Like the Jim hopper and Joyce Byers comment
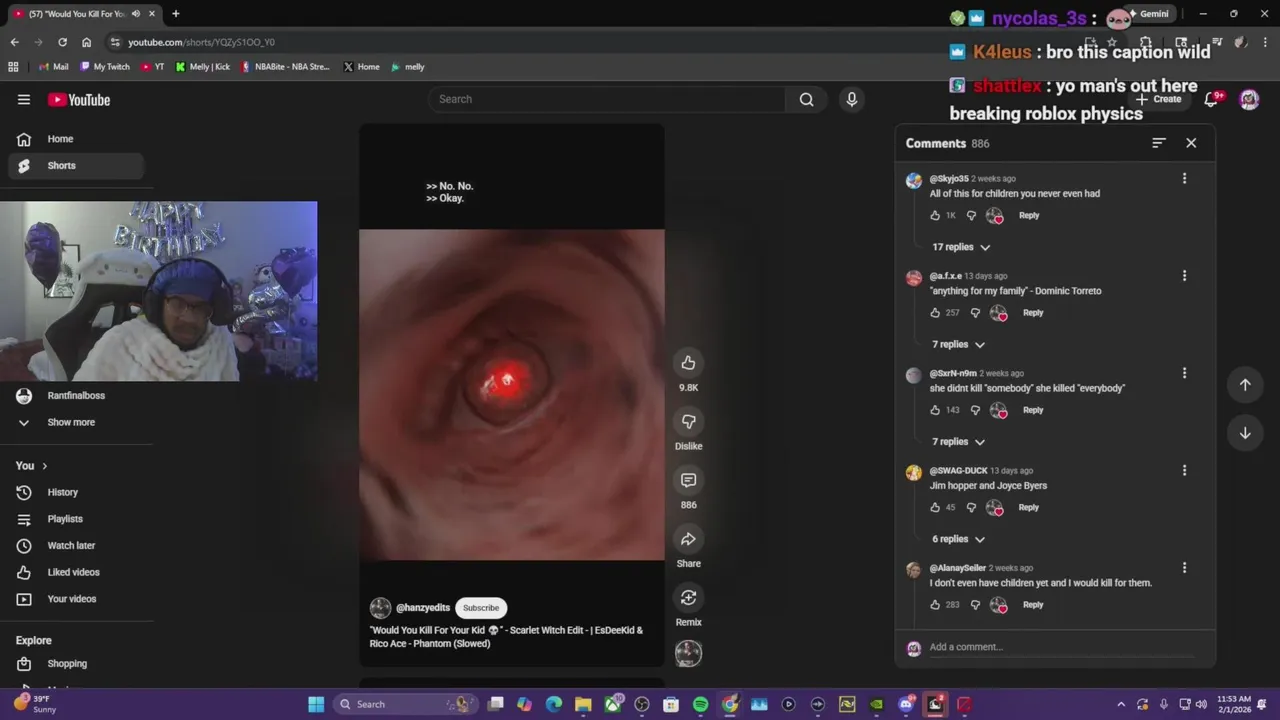The width and height of the screenshot is (1280, 720). click(x=935, y=507)
